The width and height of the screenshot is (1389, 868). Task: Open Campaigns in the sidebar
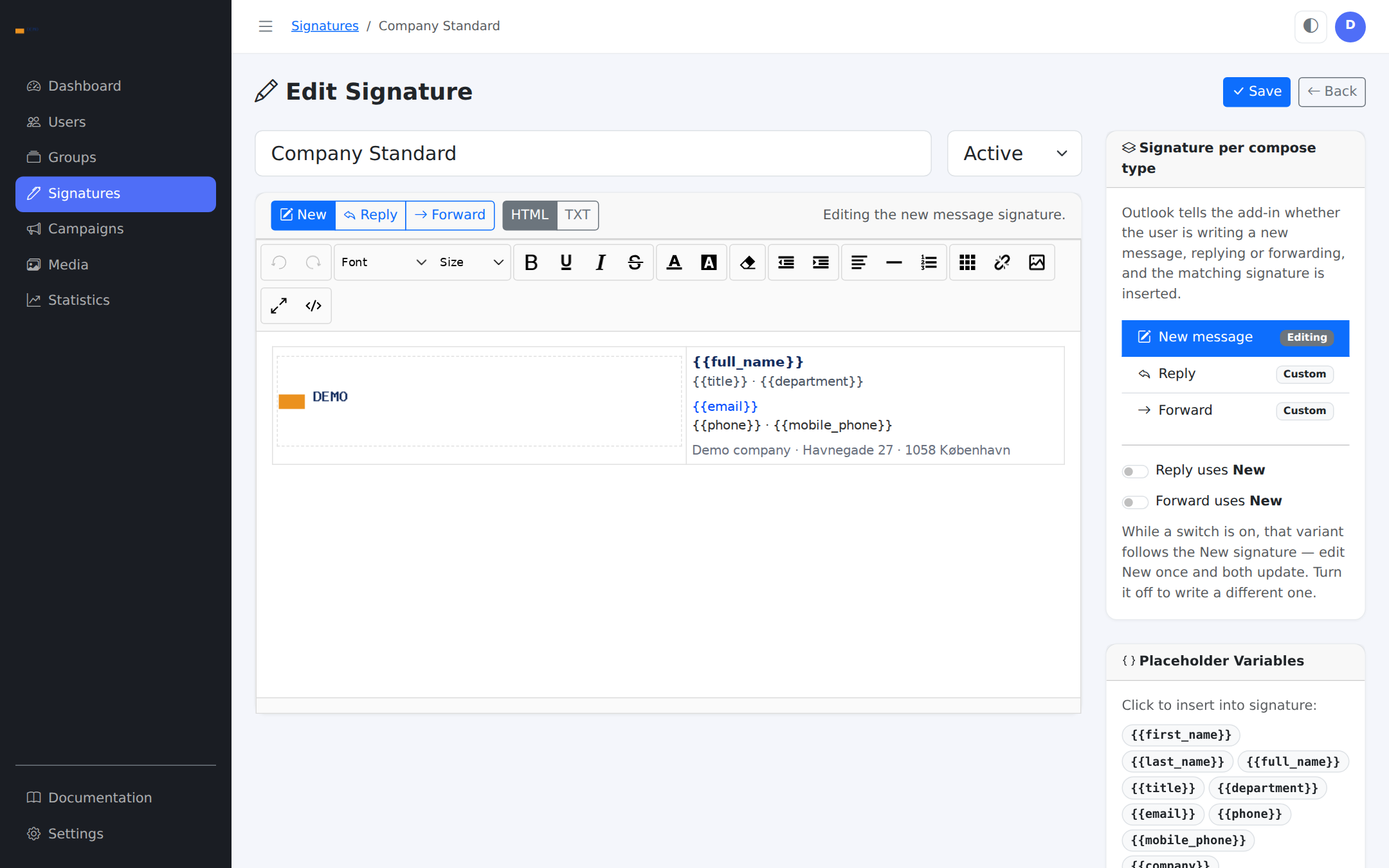116,229
